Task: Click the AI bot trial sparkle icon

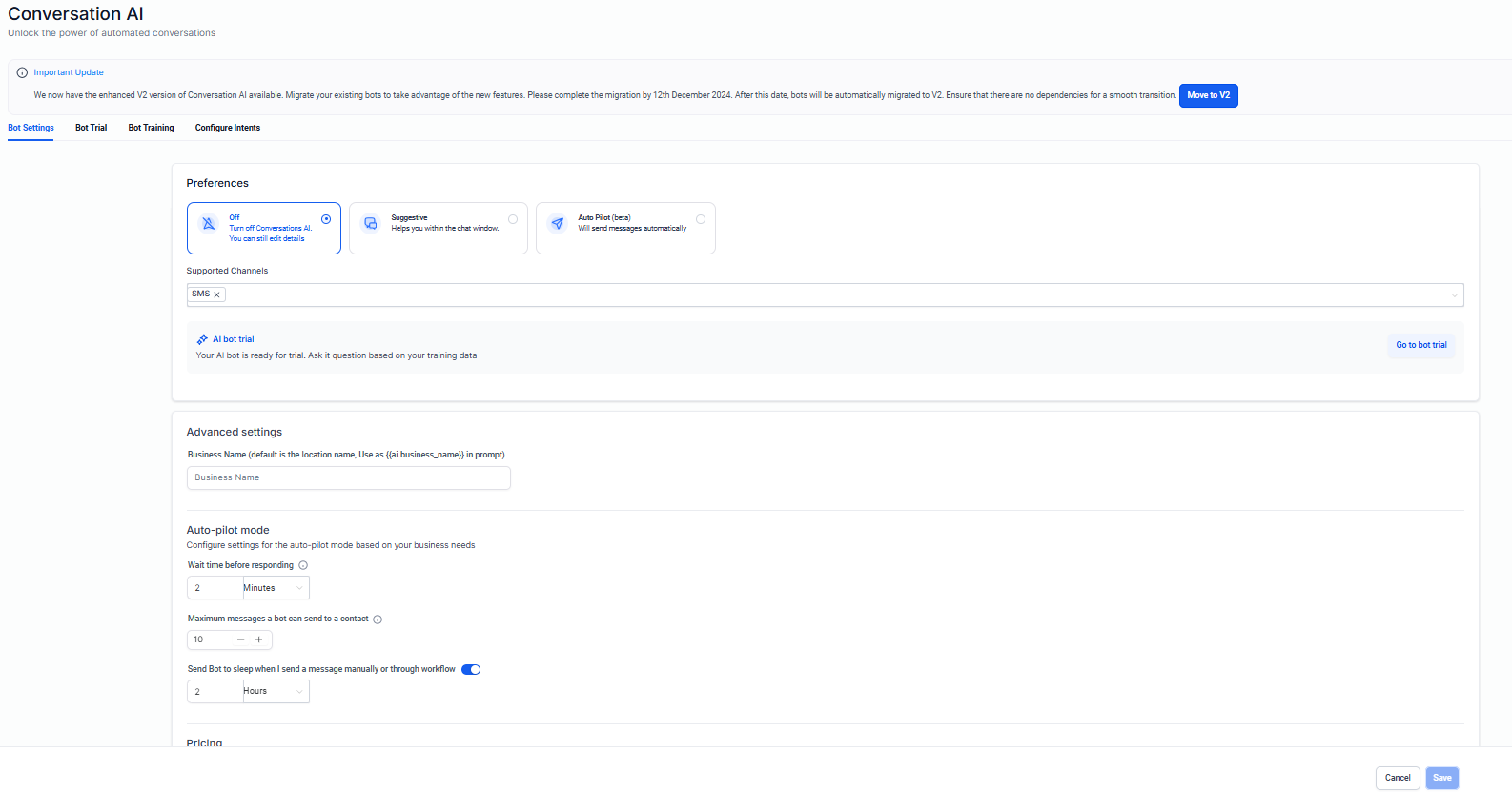Action: coord(202,339)
